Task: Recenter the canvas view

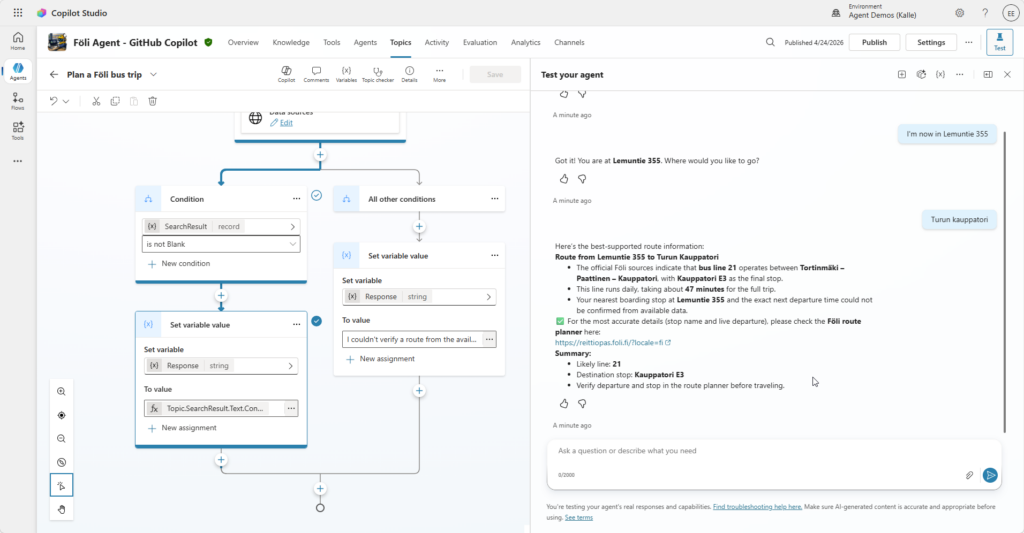Action: coord(61,415)
